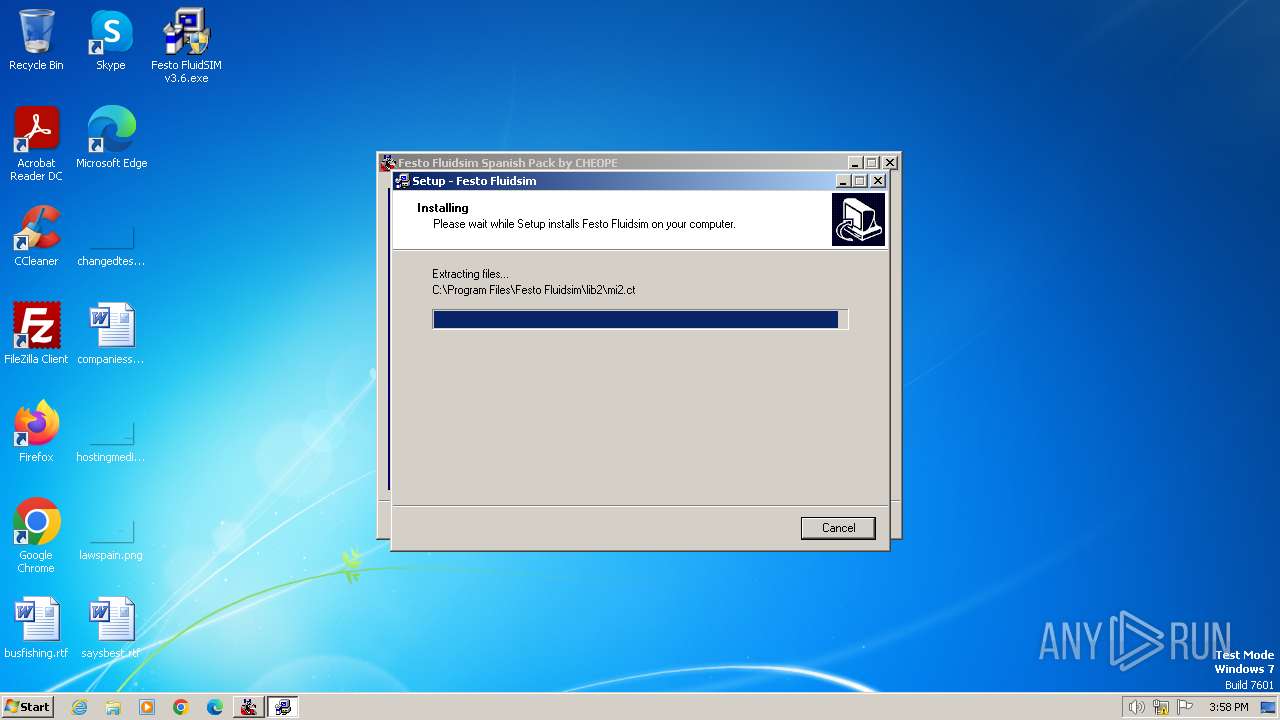This screenshot has height=720, width=1280.
Task: Open Chrome from the taskbar
Action: [x=181, y=707]
